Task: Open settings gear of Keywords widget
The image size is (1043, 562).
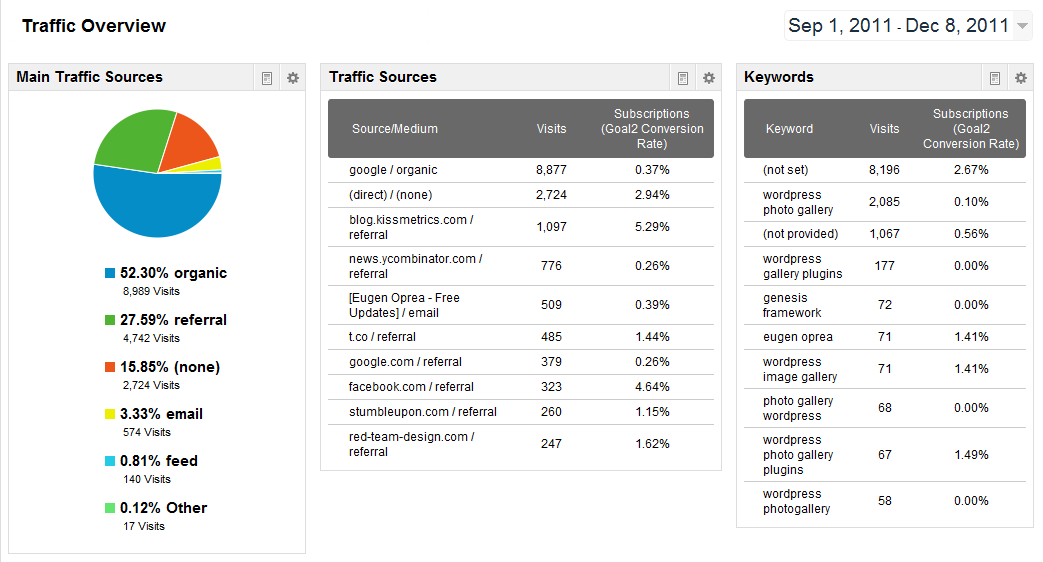Action: click(x=1021, y=78)
